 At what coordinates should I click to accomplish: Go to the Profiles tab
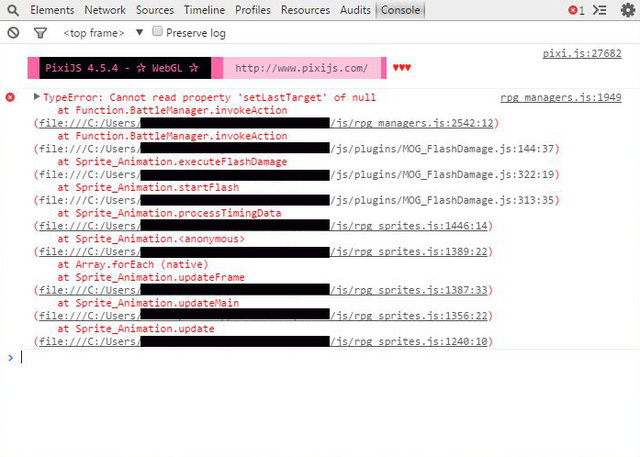point(253,10)
